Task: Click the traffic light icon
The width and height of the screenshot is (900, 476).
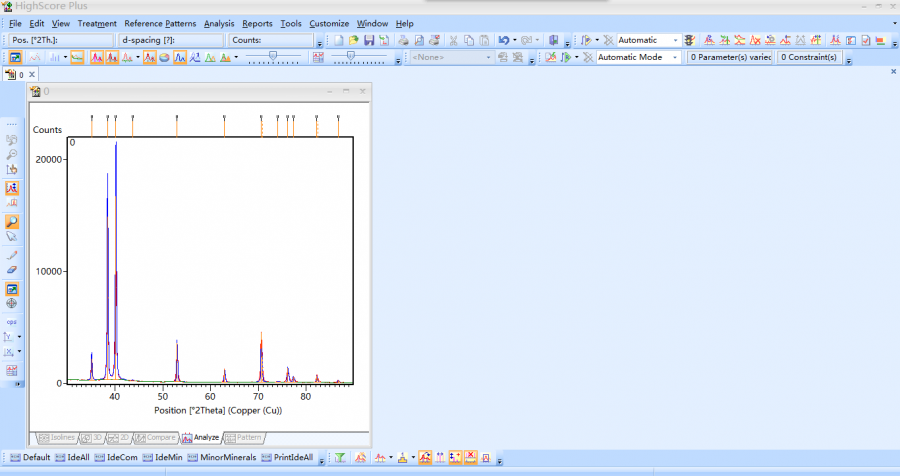Action: (x=689, y=40)
